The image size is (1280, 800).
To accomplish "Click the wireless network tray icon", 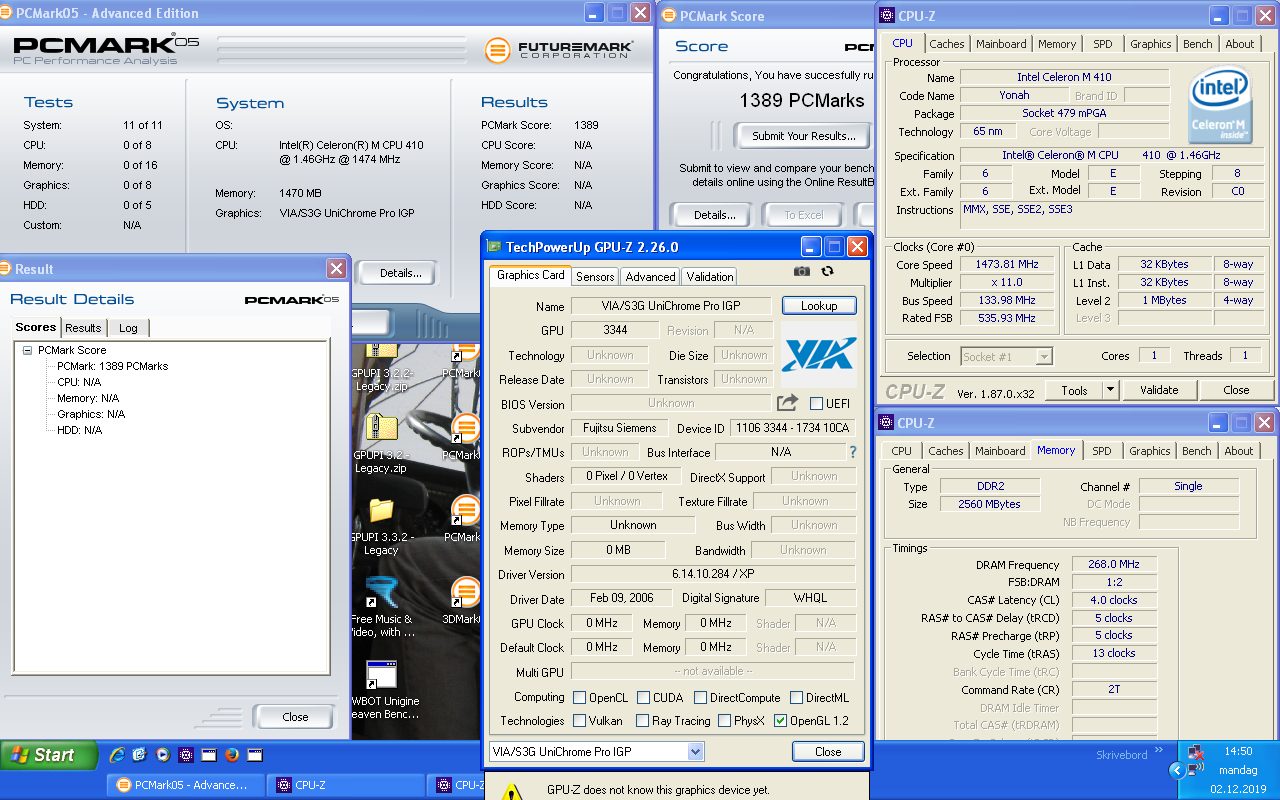I will pos(1195,770).
